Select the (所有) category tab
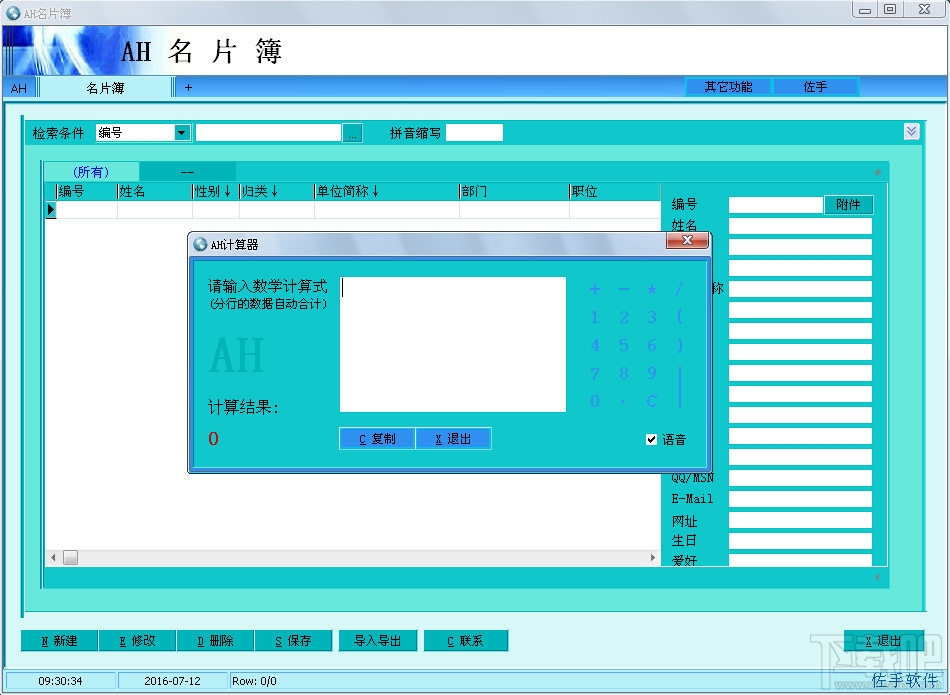This screenshot has height=695, width=950. (89, 171)
